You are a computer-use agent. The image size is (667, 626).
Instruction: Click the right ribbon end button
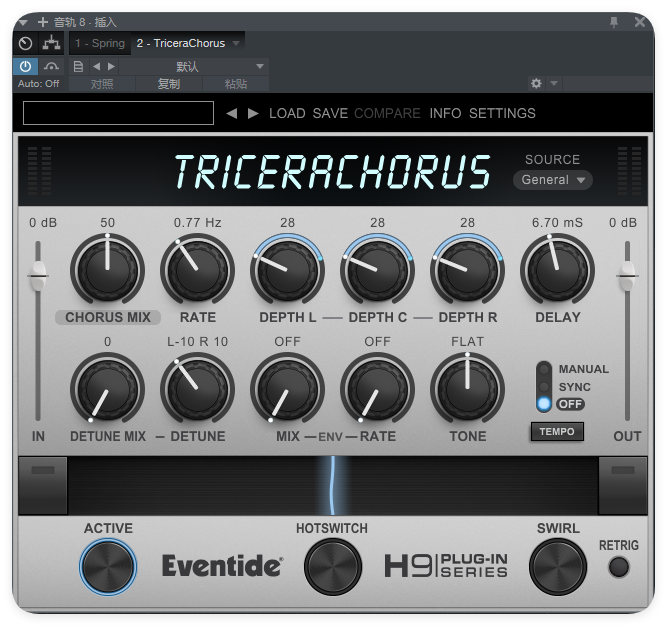click(x=623, y=485)
